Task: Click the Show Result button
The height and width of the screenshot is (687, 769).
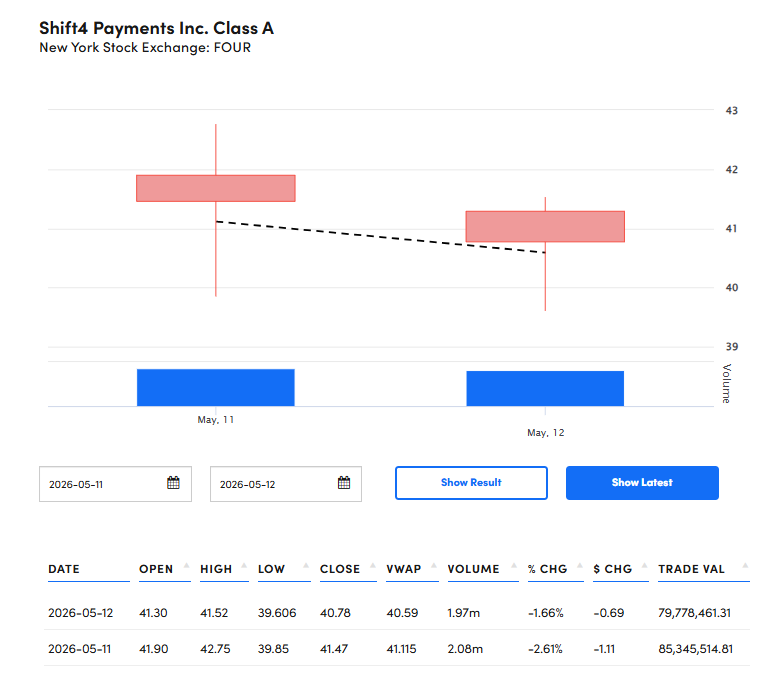Action: pyautogui.click(x=471, y=483)
